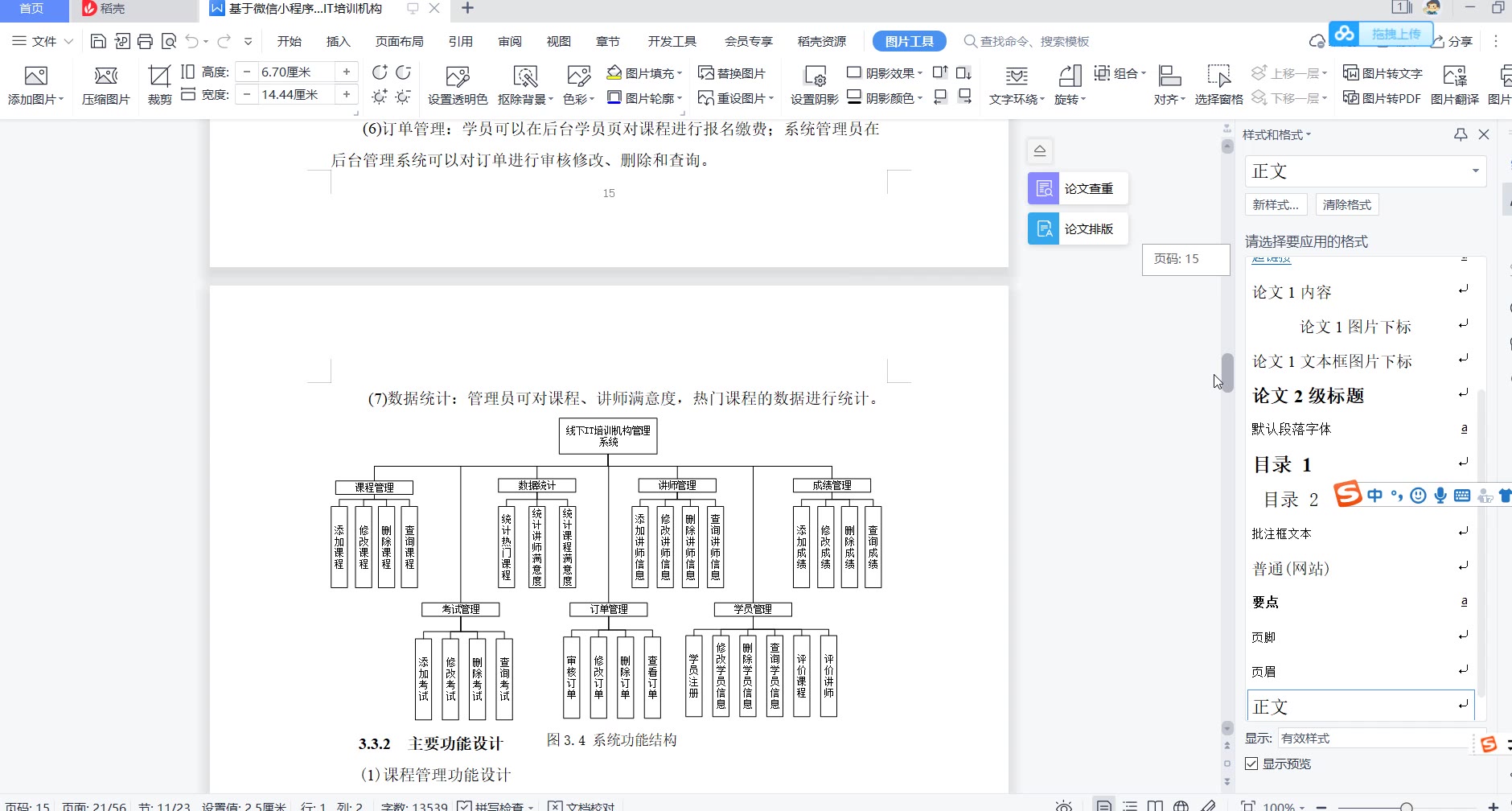This screenshot has height=811, width=1512.
Task: Open the Set Transparent Color (设置透明色) tool
Action: click(x=457, y=77)
